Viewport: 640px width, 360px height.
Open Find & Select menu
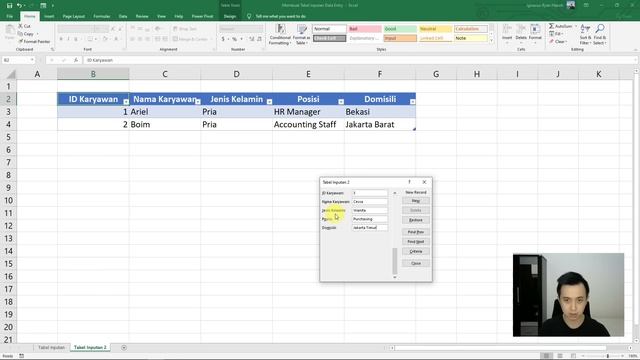(x=600, y=34)
